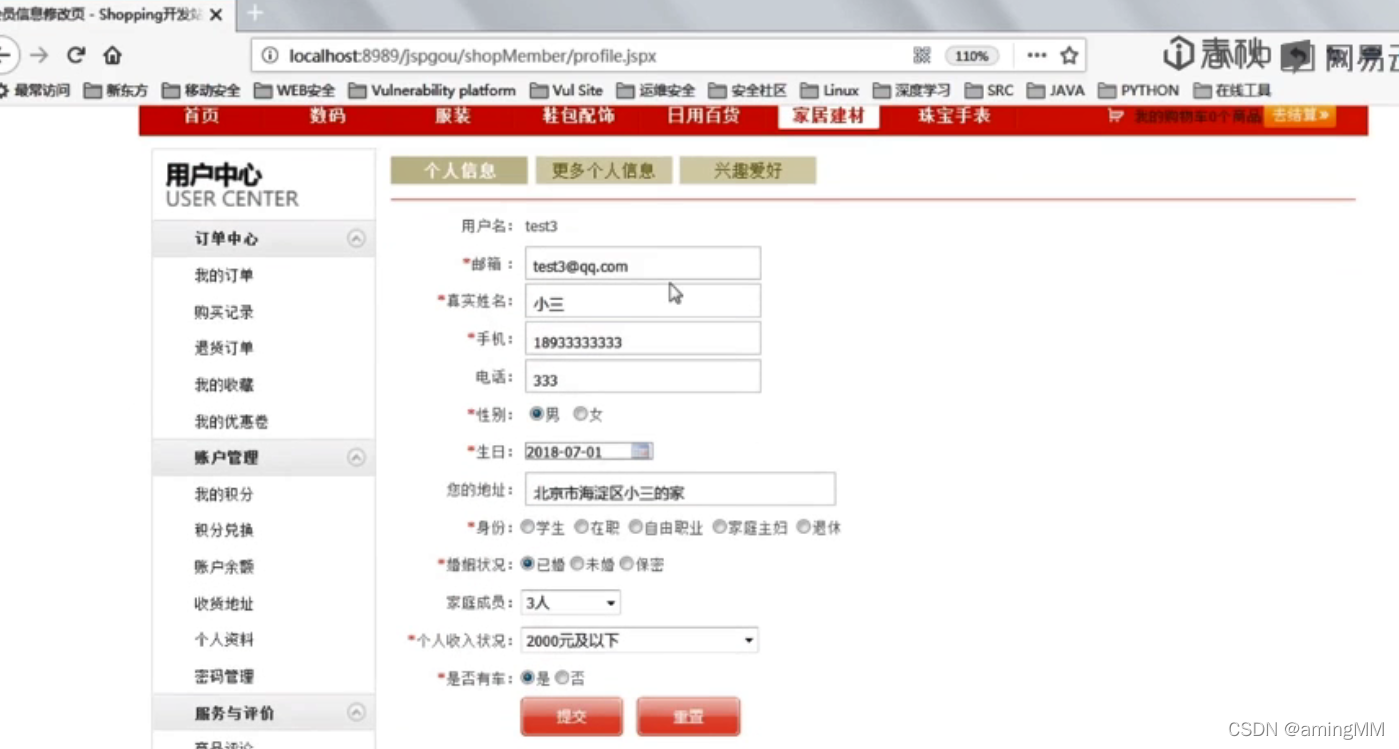The width and height of the screenshot is (1399, 749).
Task: Click the 您的地址 input field
Action: pos(680,490)
